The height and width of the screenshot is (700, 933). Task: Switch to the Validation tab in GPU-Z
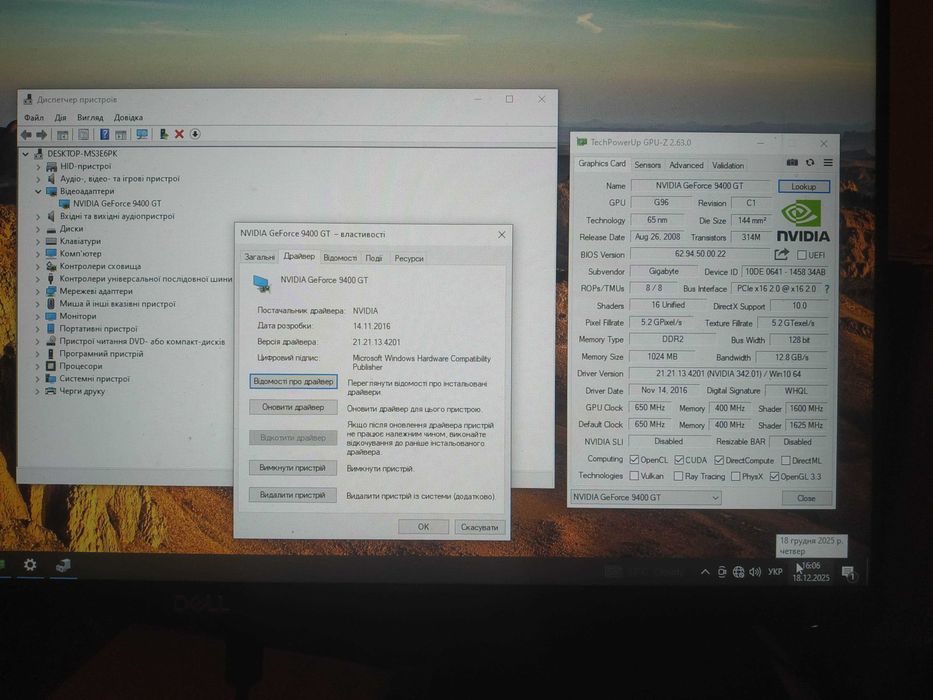pyautogui.click(x=728, y=165)
